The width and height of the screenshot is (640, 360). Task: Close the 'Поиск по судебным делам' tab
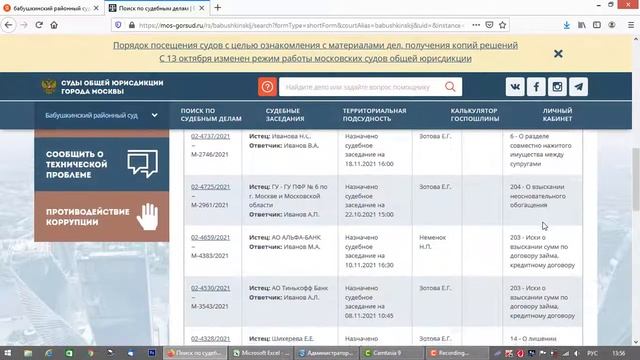(202, 8)
